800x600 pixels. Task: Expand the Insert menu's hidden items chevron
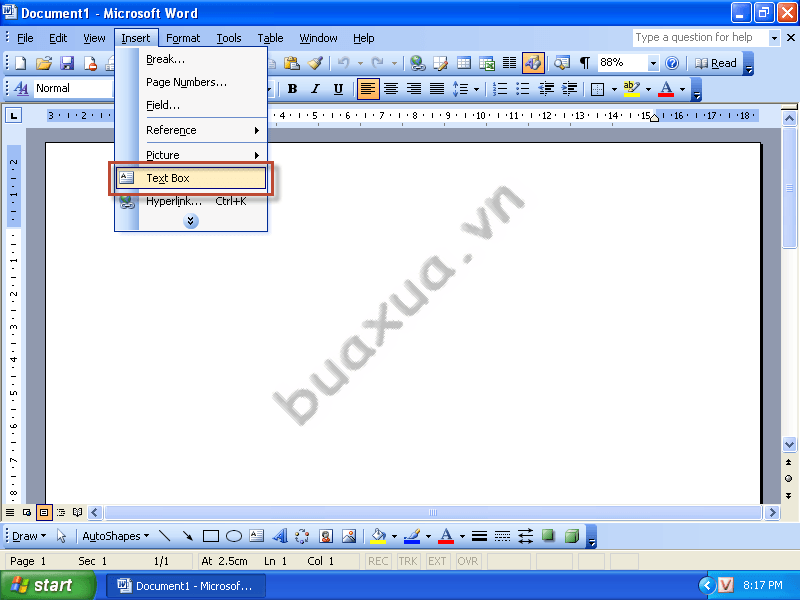coord(190,221)
